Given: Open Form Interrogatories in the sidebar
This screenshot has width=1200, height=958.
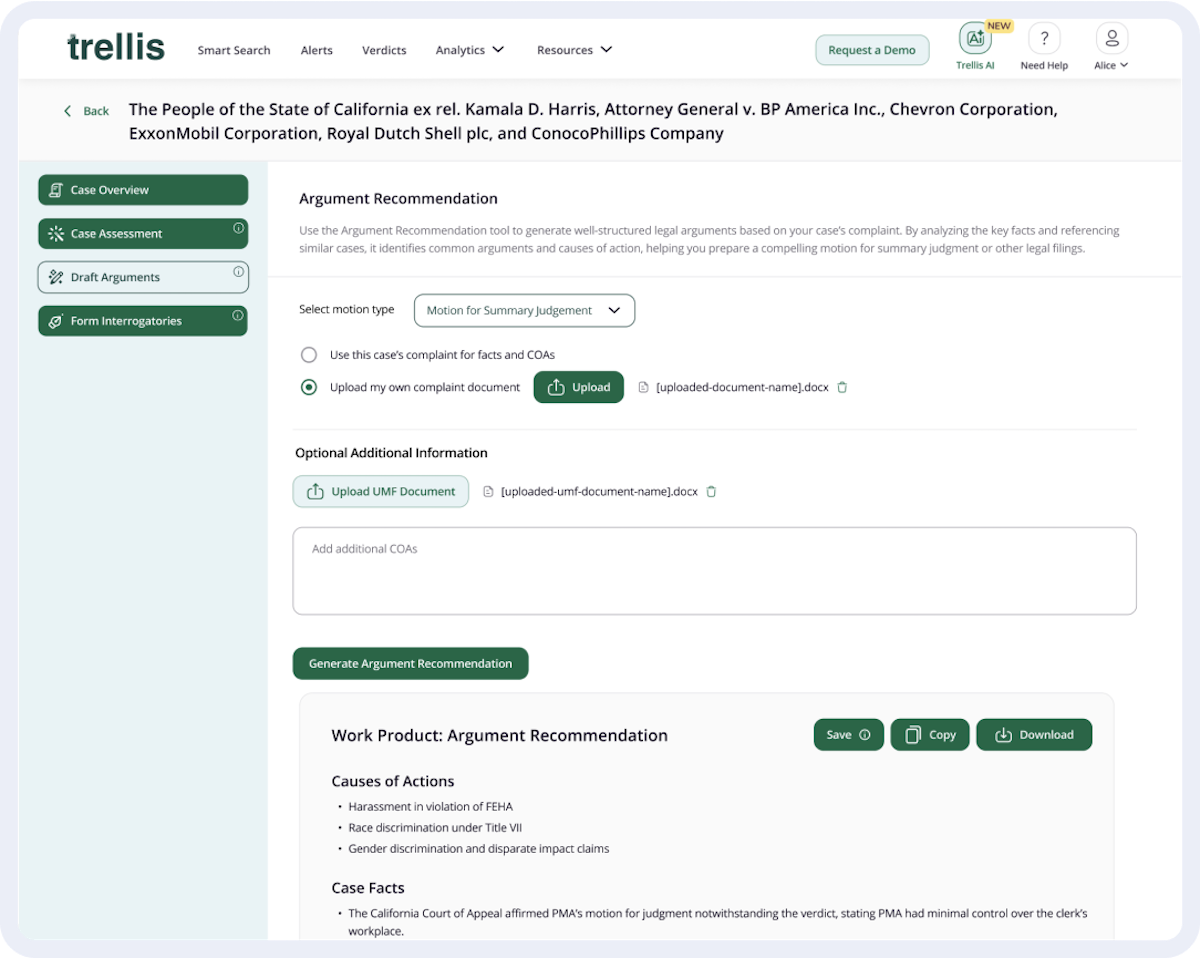Looking at the screenshot, I should click(143, 321).
